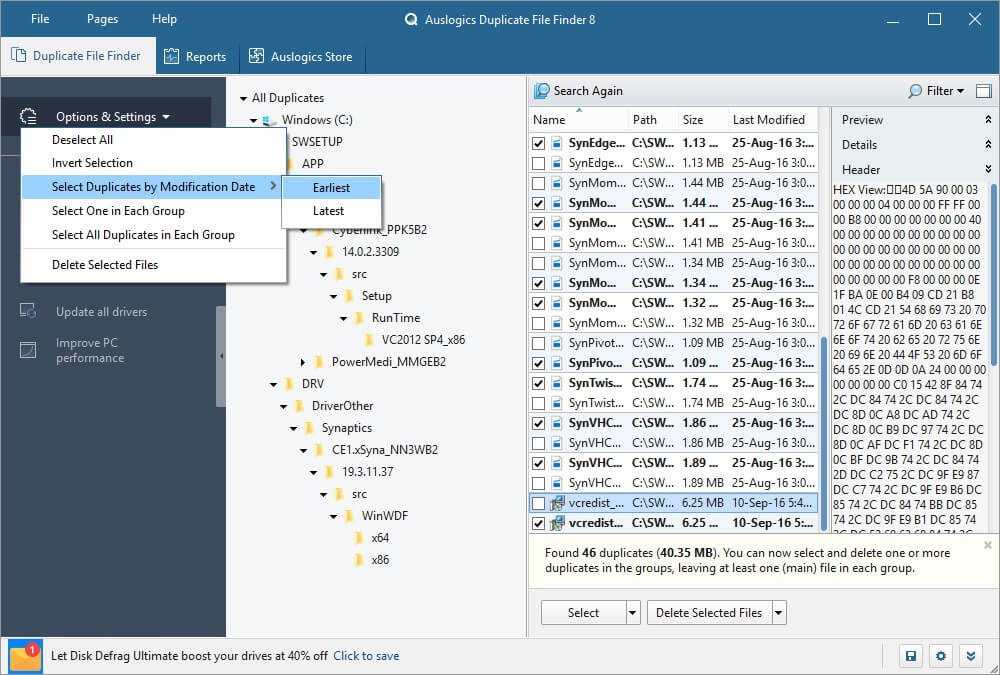Uncheck the first SynEdge file checkbox

[539, 143]
